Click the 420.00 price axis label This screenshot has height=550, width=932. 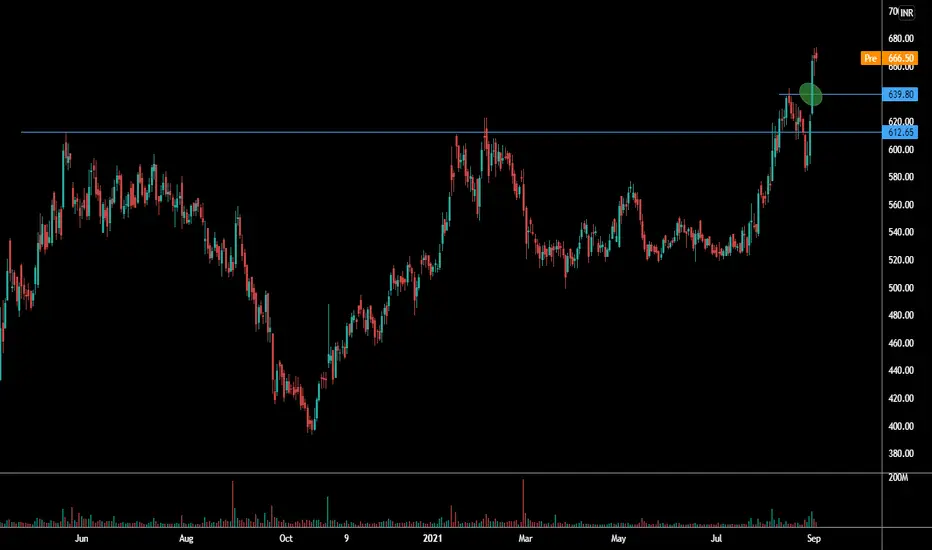(900, 398)
